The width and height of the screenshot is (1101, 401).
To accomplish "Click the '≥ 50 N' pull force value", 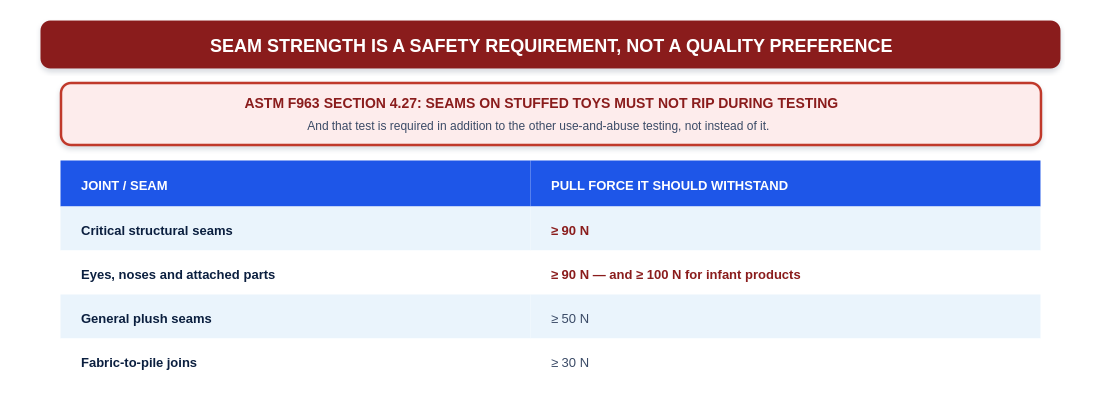I will [x=569, y=319].
